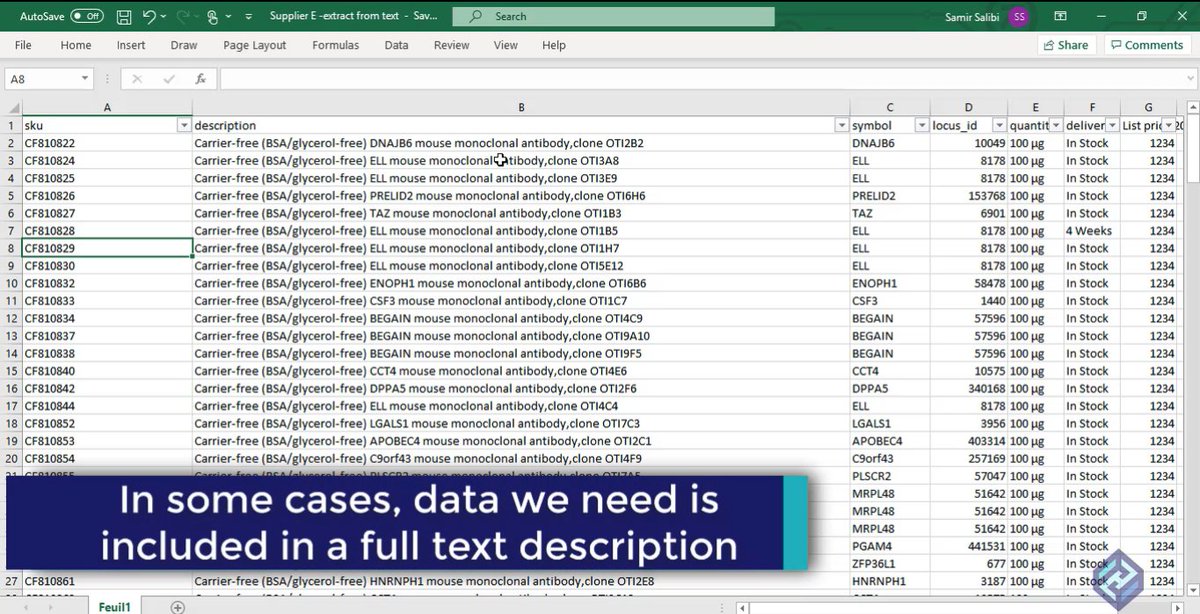Switch to the Insert ribbon tab
Image resolution: width=1200 pixels, height=614 pixels.
click(131, 45)
